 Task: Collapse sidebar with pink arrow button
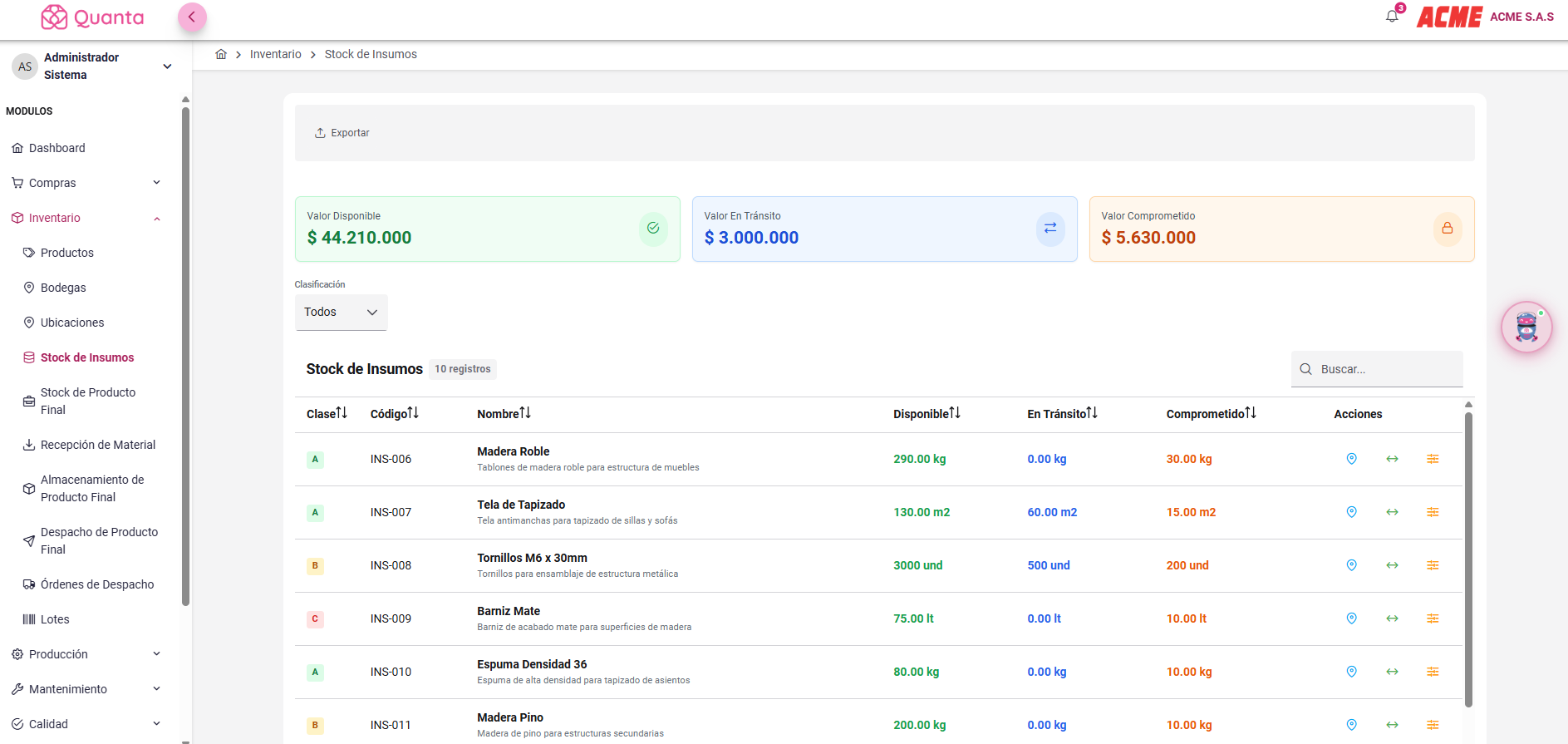192,17
